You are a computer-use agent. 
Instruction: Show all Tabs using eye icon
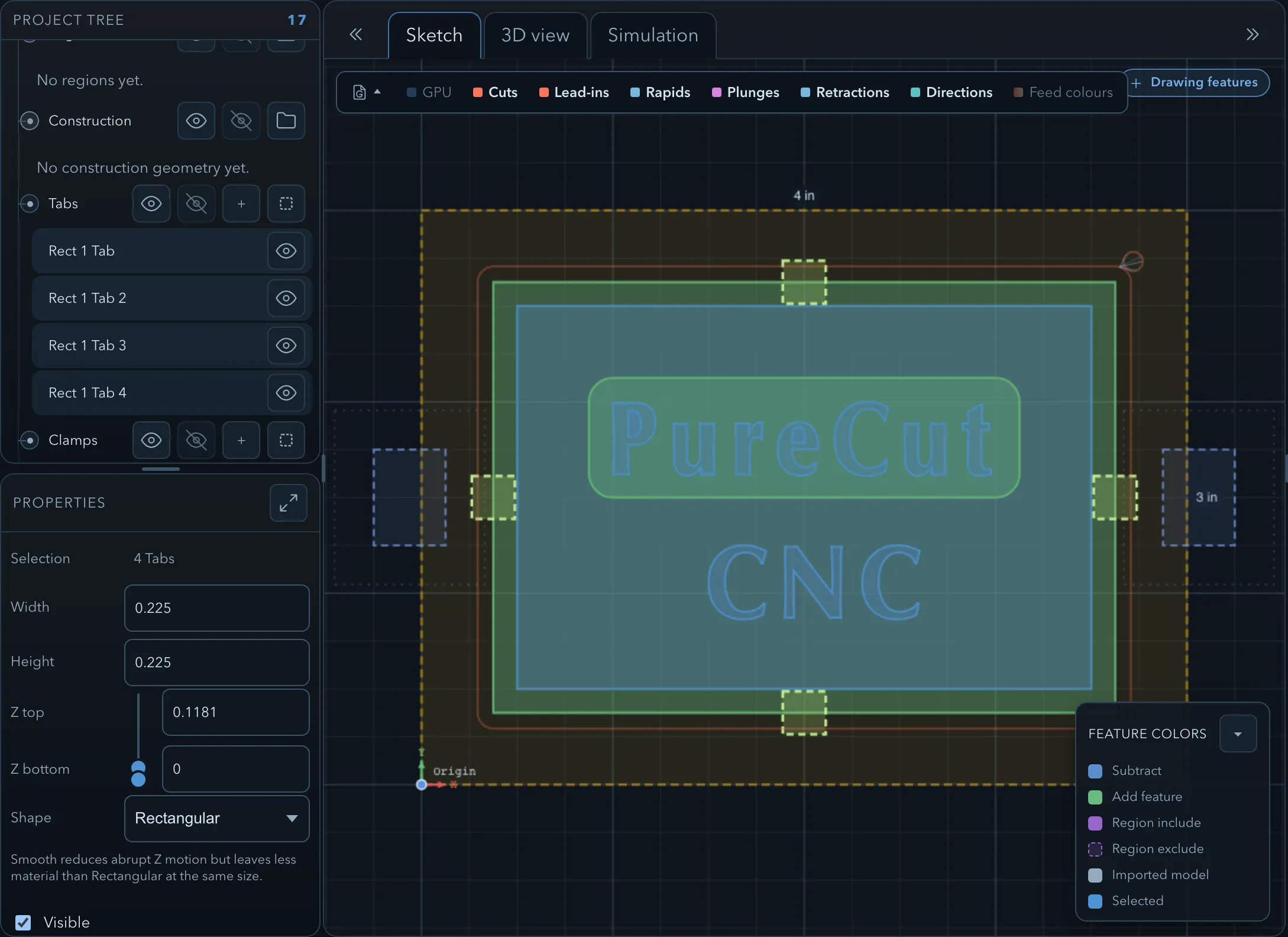[x=151, y=203]
